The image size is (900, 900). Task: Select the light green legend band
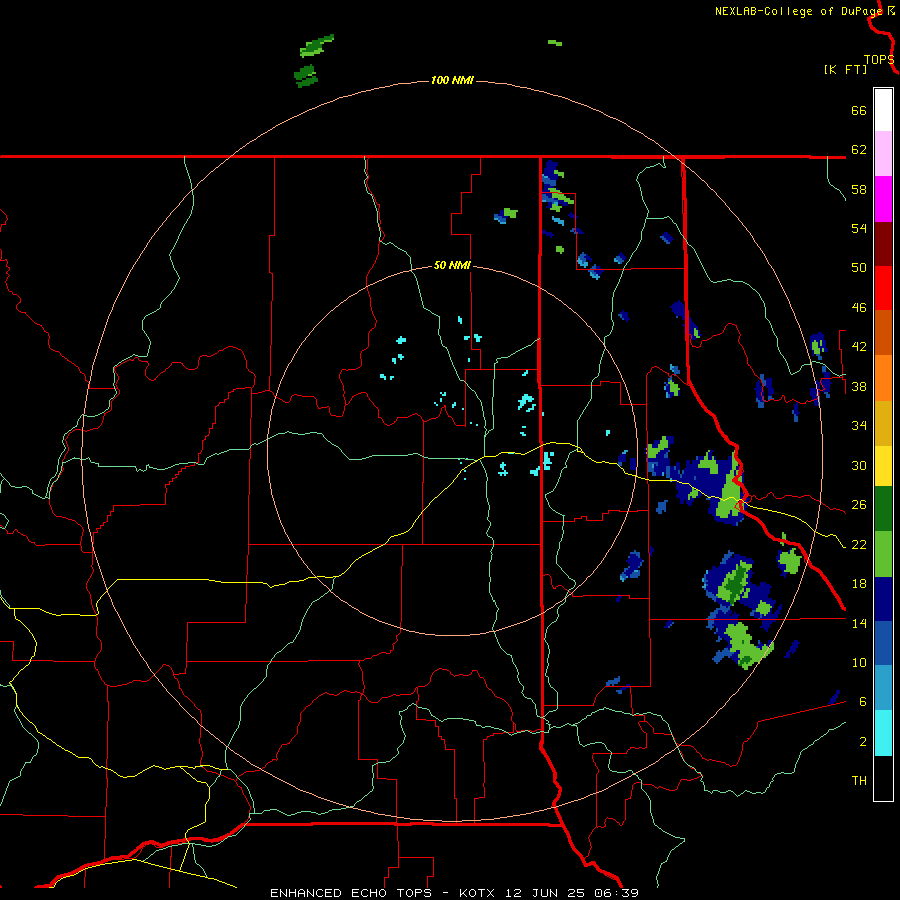pyautogui.click(x=883, y=554)
